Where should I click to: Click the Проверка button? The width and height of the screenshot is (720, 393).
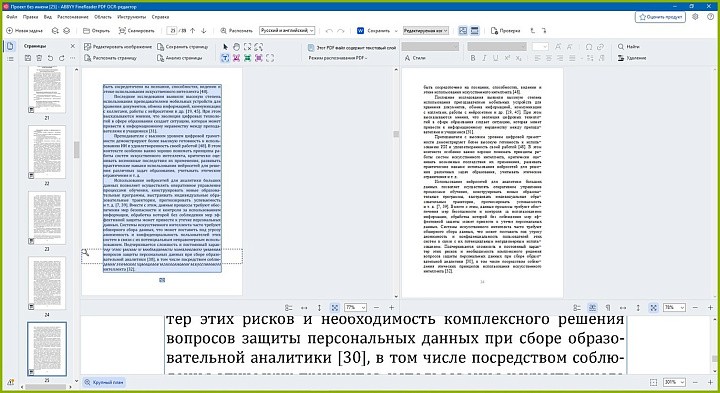click(506, 31)
